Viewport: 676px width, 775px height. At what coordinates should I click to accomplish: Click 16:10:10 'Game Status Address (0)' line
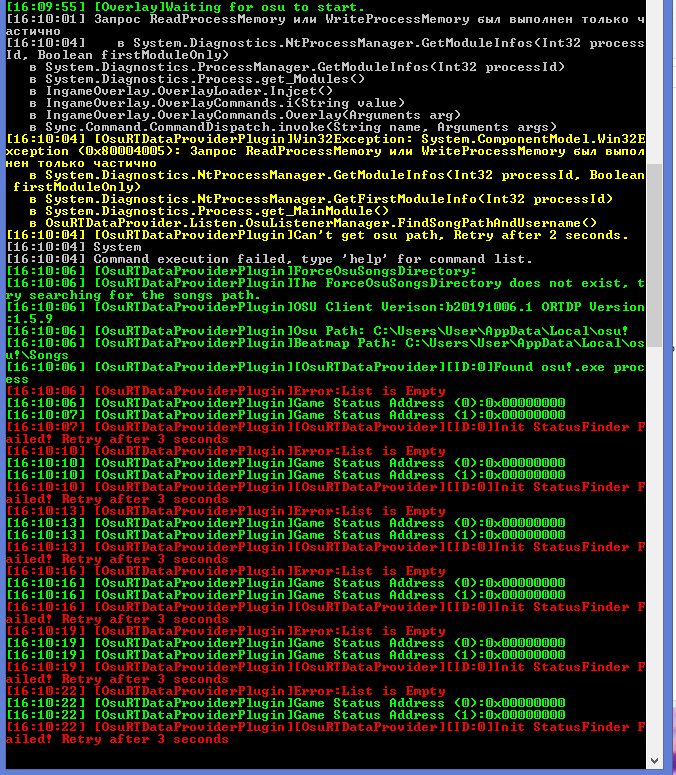pos(285,463)
